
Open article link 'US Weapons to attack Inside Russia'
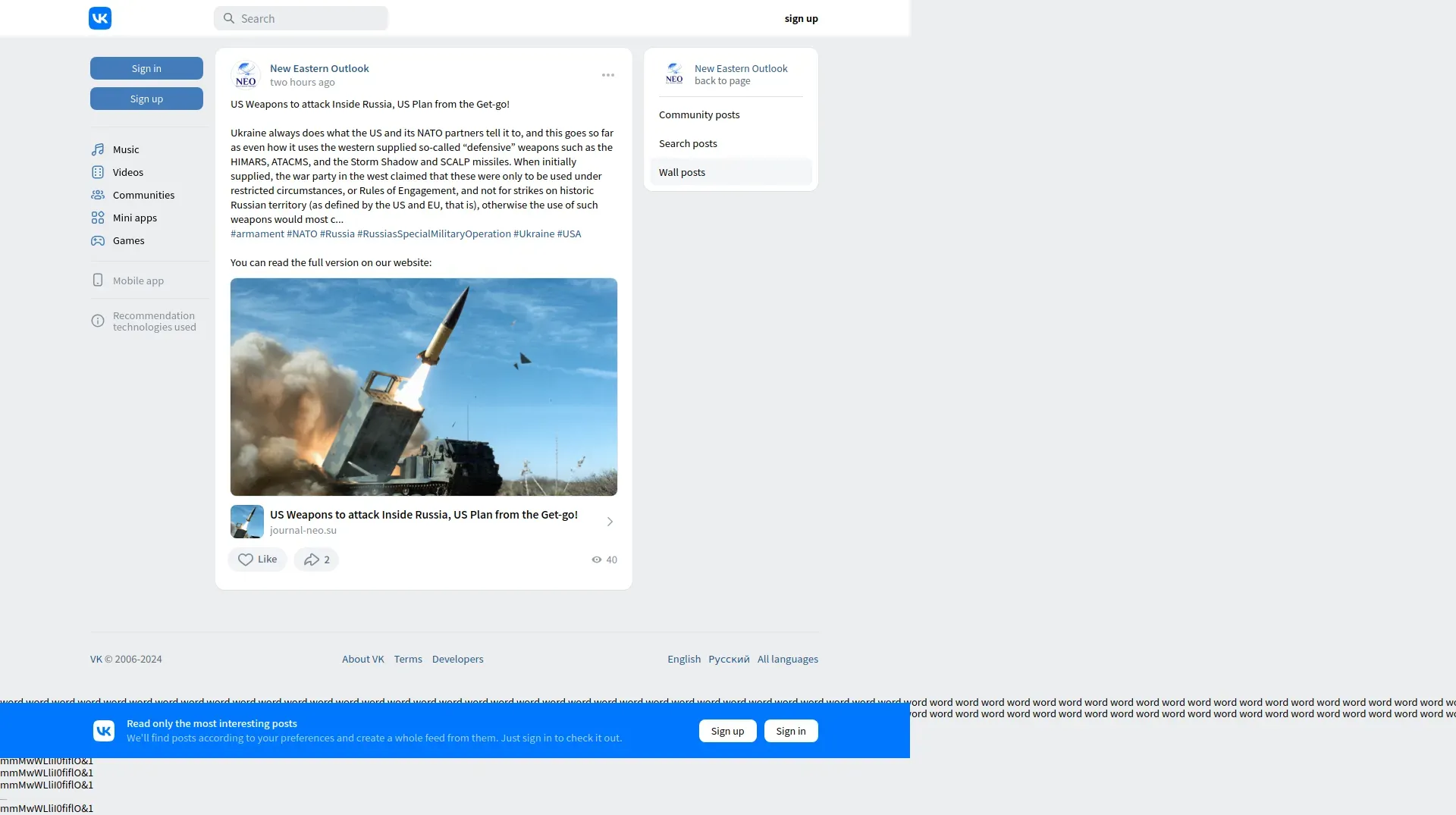(424, 514)
